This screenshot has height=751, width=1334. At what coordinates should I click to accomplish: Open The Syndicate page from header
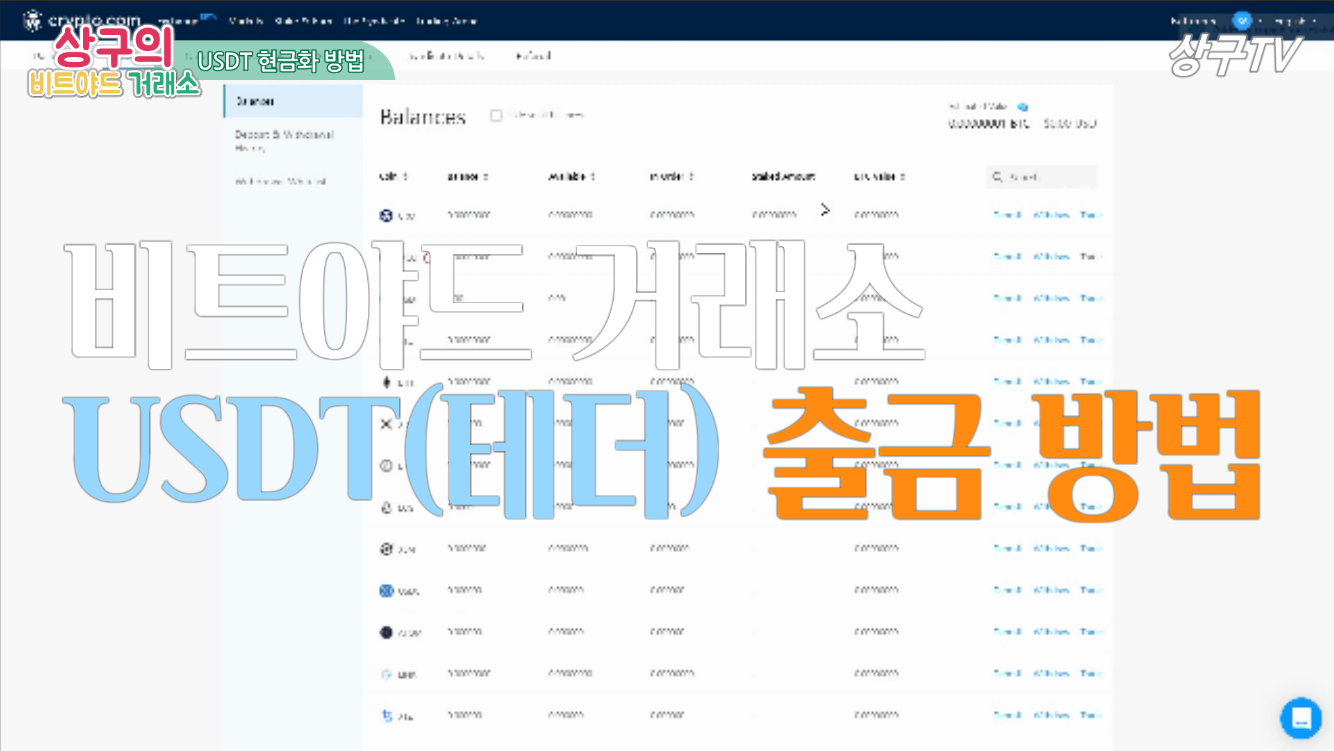(373, 21)
